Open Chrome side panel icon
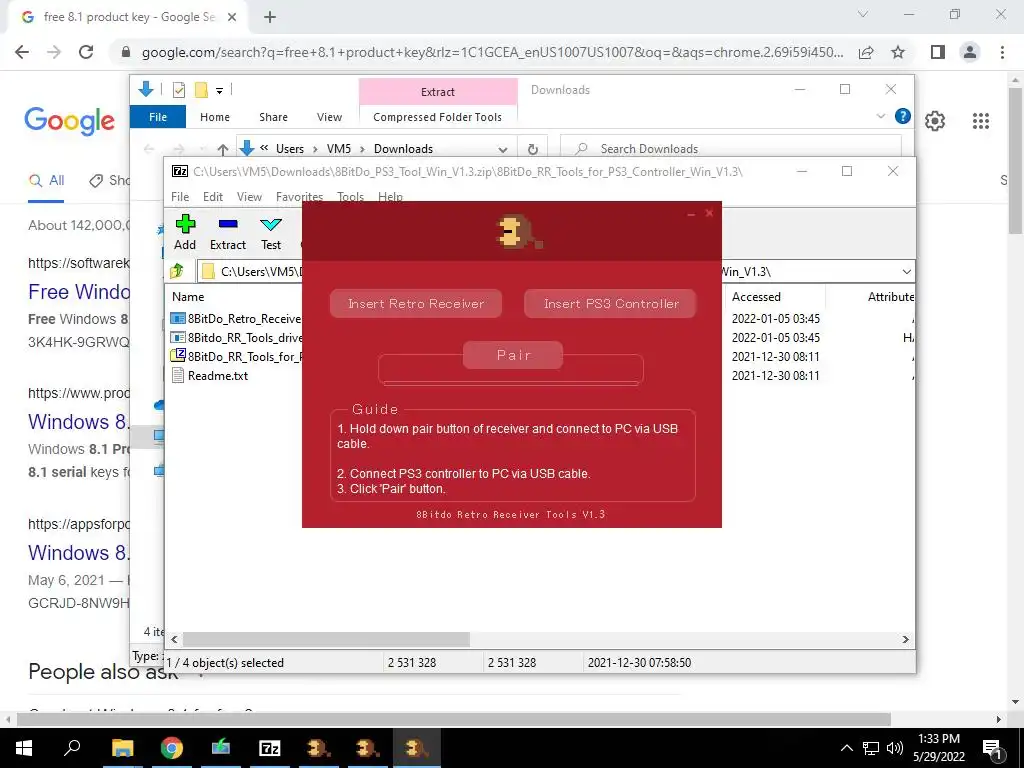The image size is (1024, 768). pyautogui.click(x=938, y=52)
